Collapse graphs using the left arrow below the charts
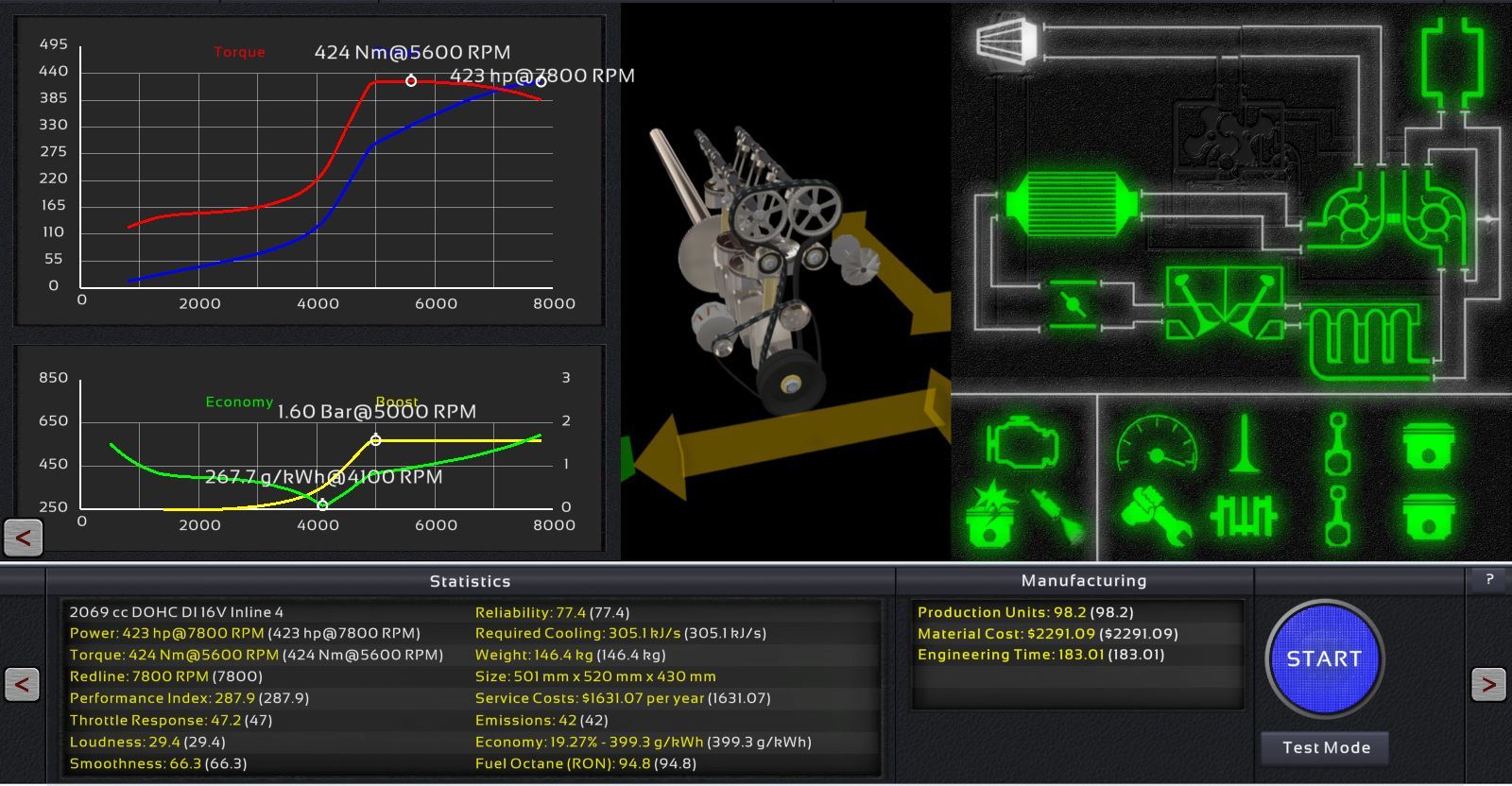The width and height of the screenshot is (1512, 786). click(x=23, y=538)
